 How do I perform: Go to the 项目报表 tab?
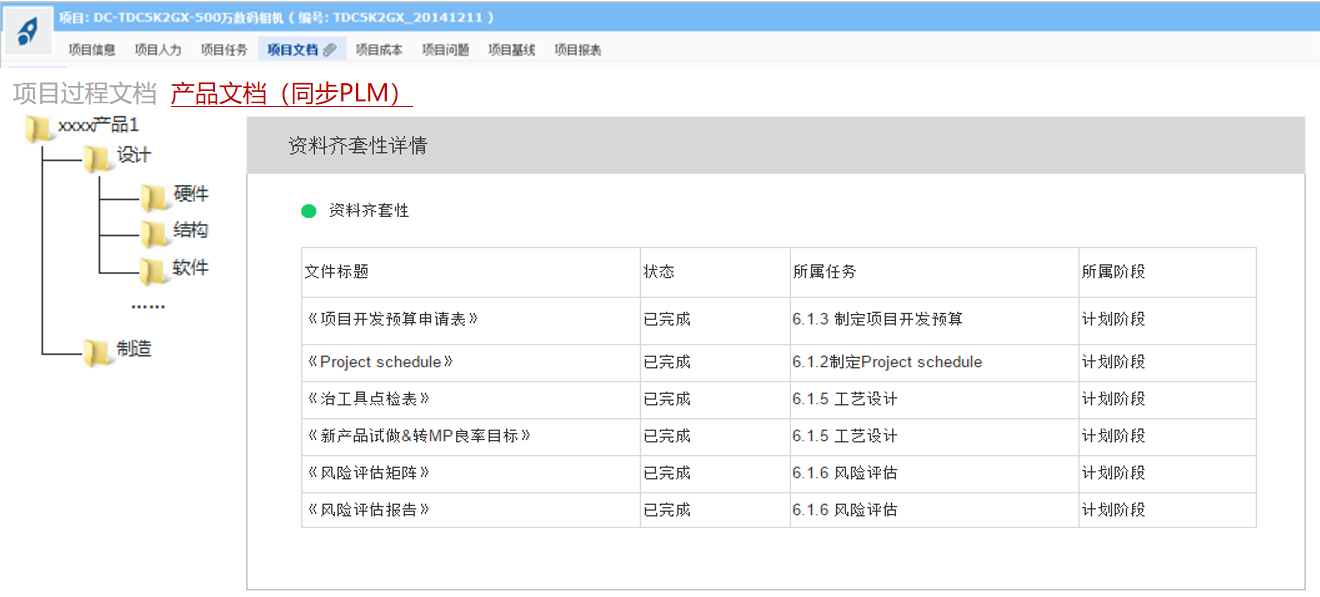pos(578,50)
